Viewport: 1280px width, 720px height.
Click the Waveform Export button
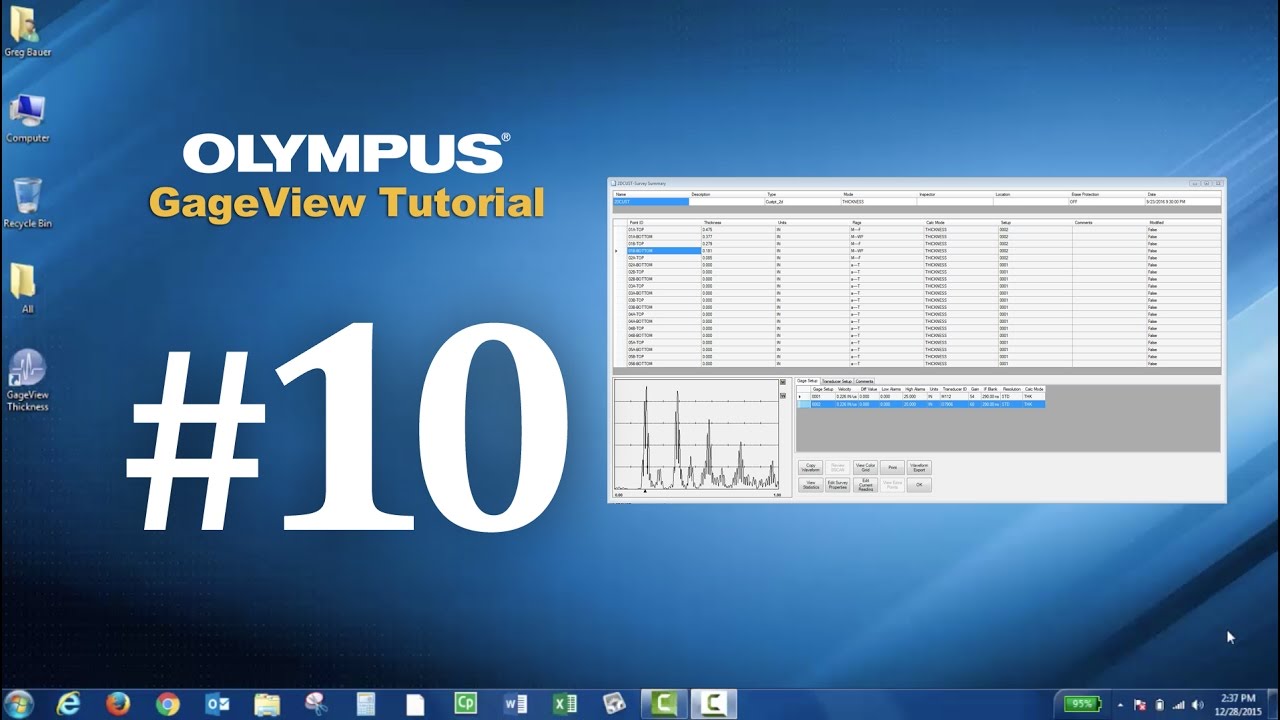[x=919, y=467]
